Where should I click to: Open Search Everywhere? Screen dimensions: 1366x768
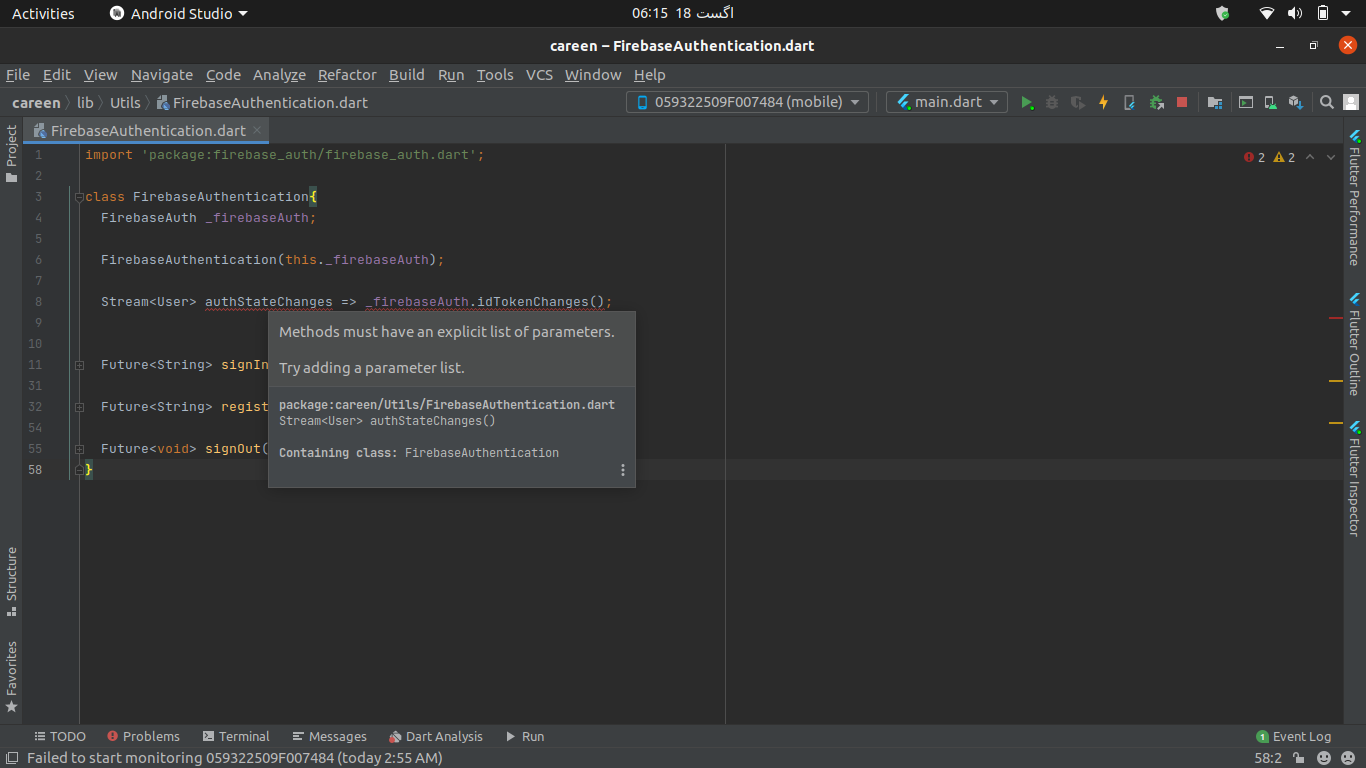(1326, 102)
